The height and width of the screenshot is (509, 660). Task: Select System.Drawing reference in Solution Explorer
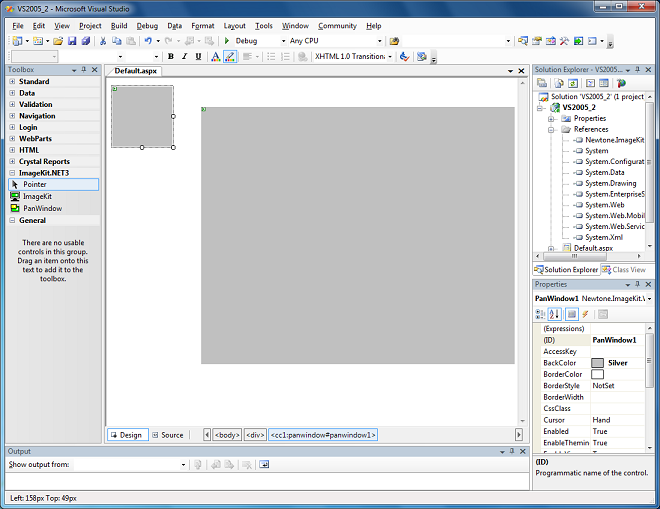pyautogui.click(x=610, y=183)
